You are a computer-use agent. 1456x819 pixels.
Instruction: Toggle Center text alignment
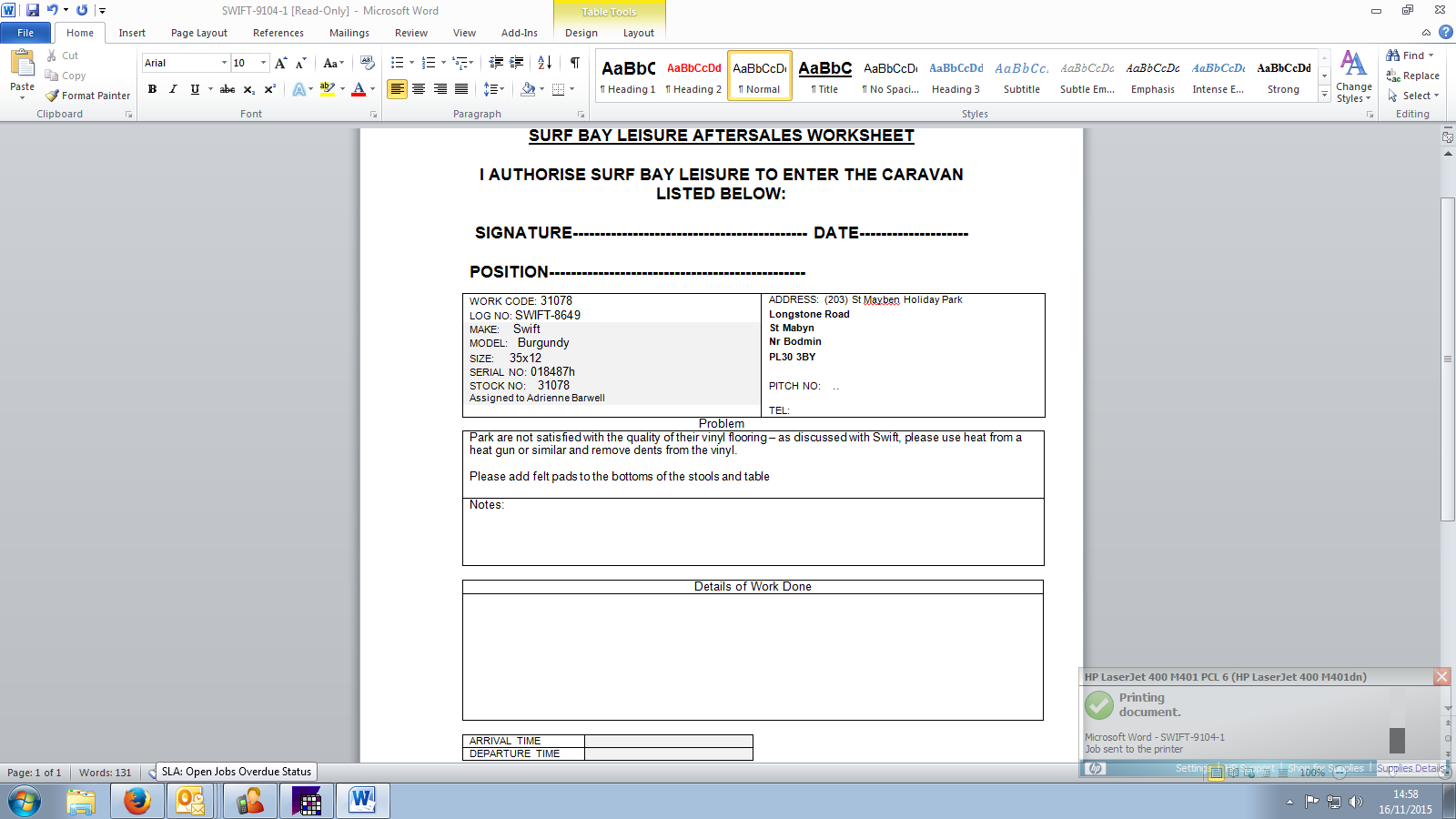point(419,89)
